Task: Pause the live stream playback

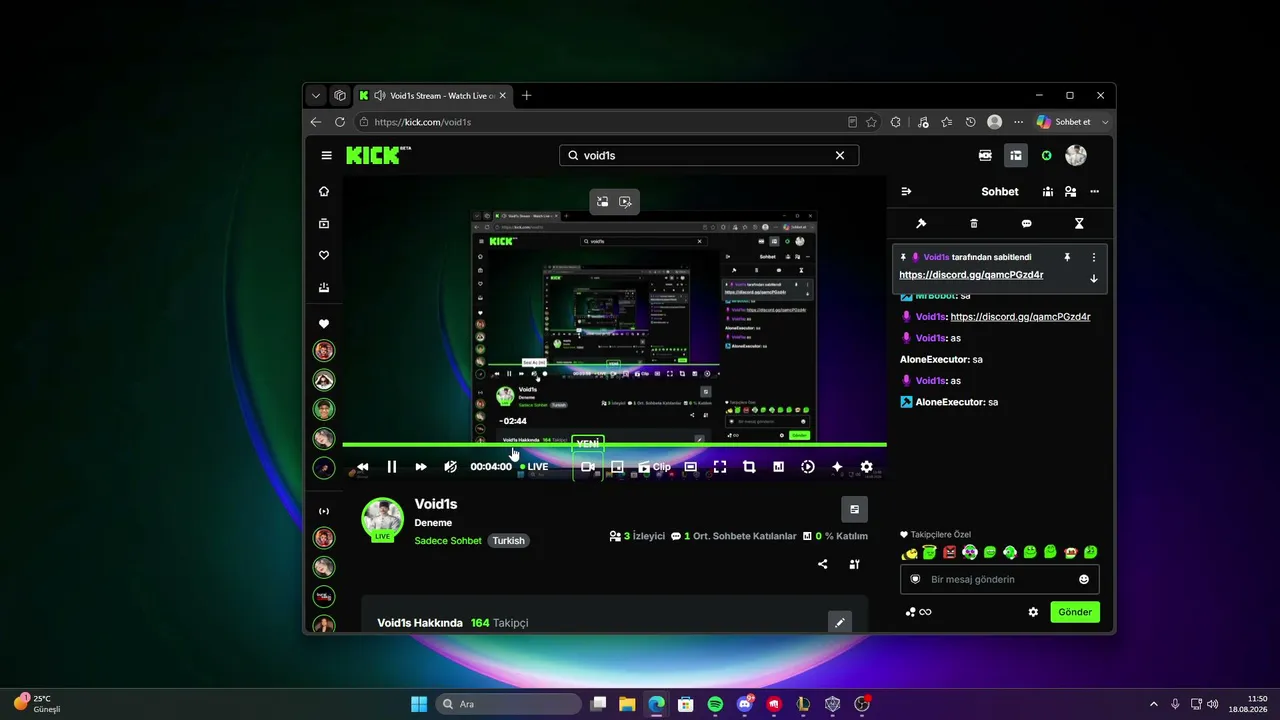Action: pos(392,467)
